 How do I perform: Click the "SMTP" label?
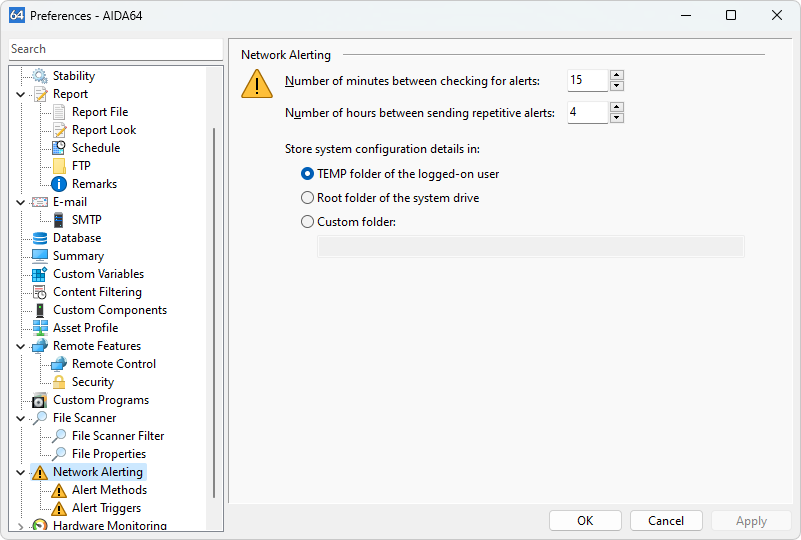87,220
